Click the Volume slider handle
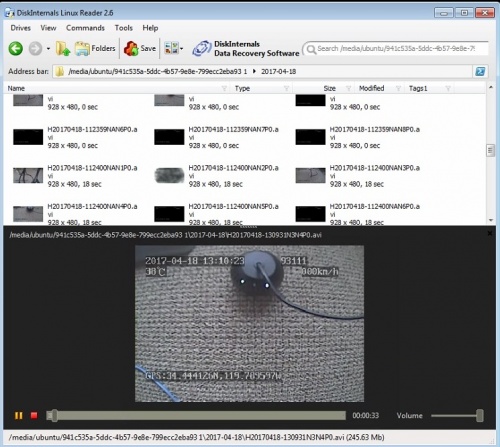The image size is (500, 447). (x=480, y=416)
